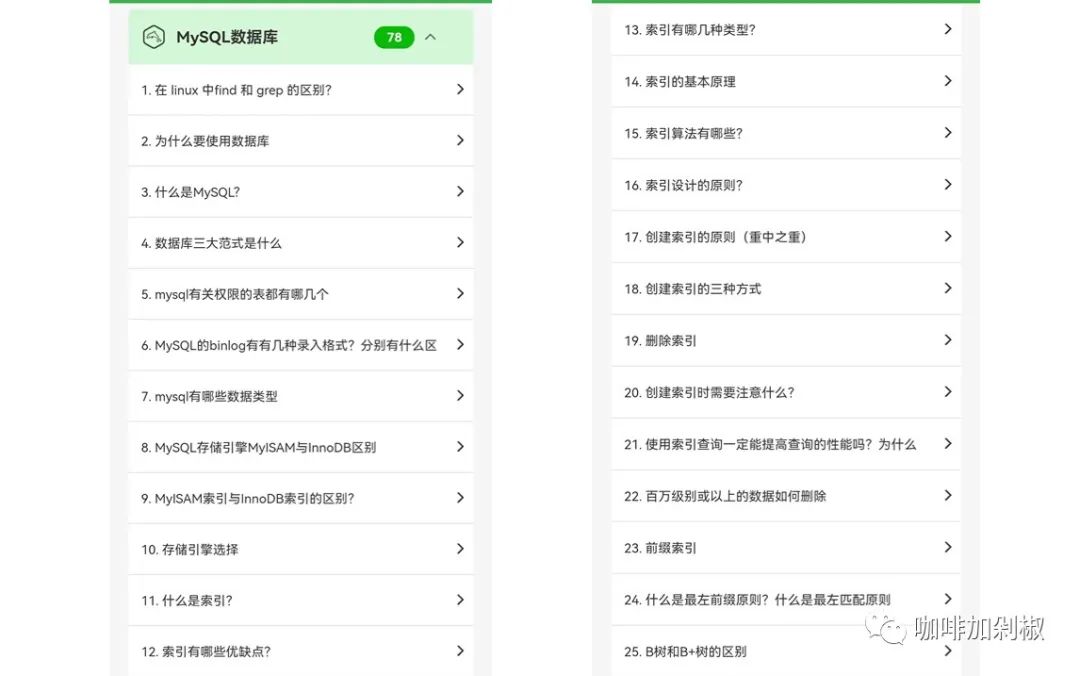The height and width of the screenshot is (676, 1080).
Task: Click the chevron beside 前缀索引
Action: [x=948, y=547]
